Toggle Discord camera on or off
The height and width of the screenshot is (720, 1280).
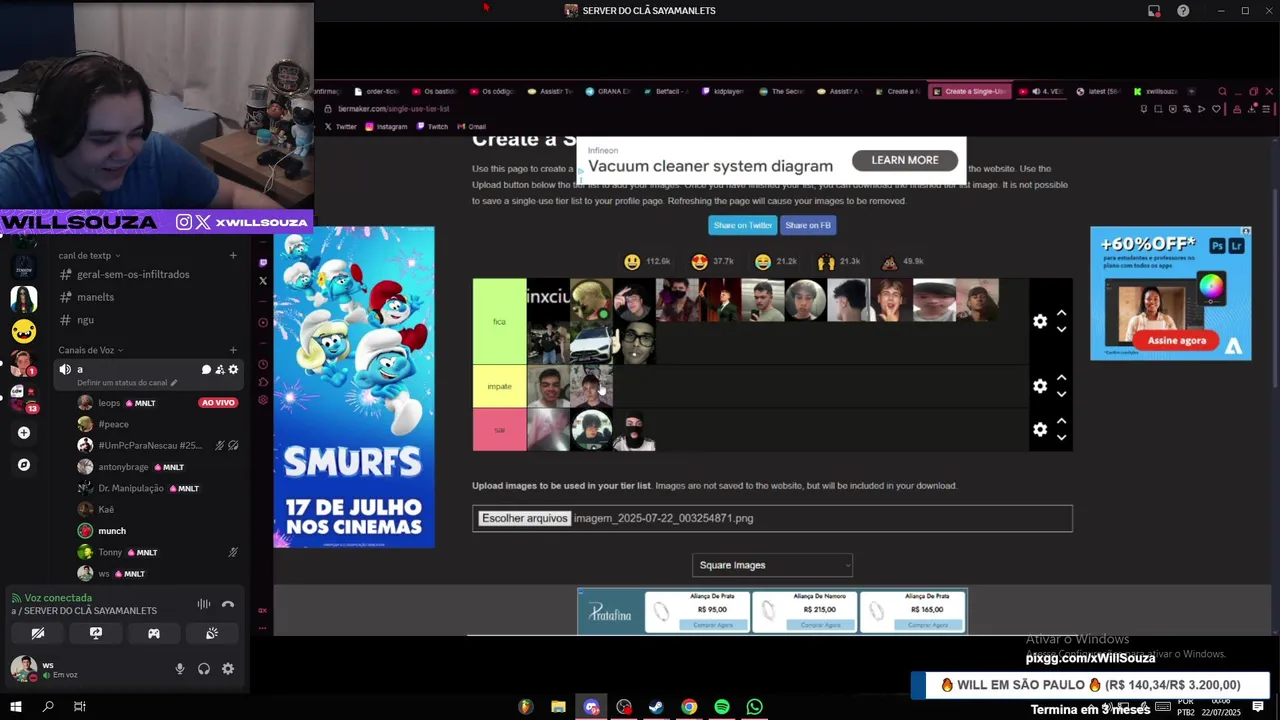coord(38,633)
